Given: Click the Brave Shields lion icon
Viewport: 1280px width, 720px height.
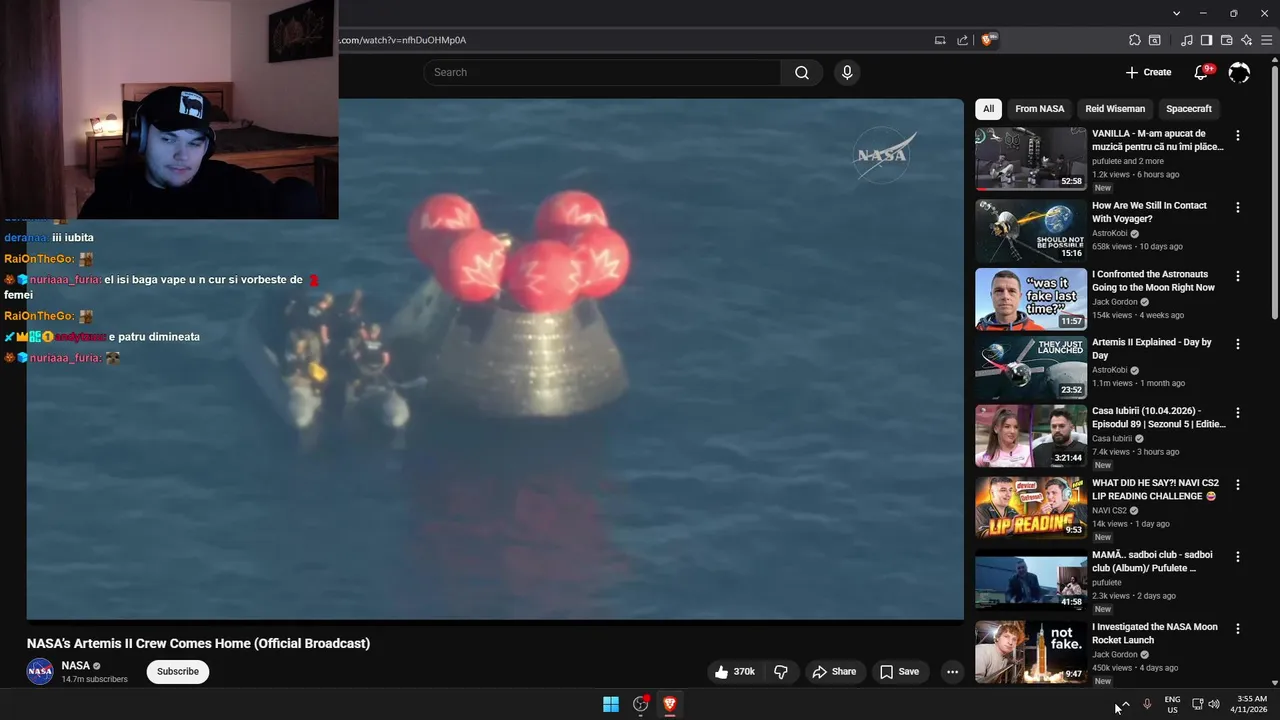Looking at the screenshot, I should click(988, 40).
